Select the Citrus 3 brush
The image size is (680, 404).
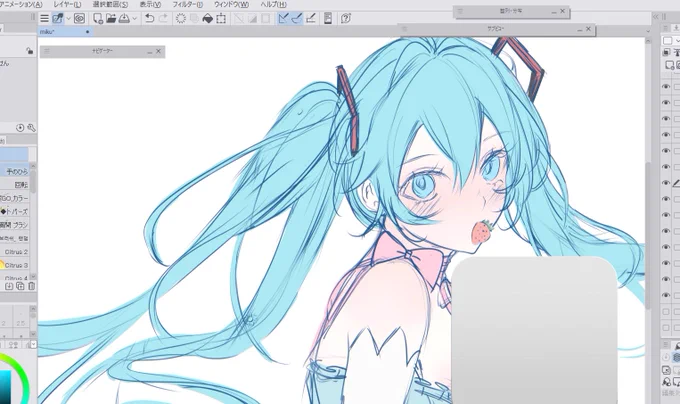[x=15, y=265]
